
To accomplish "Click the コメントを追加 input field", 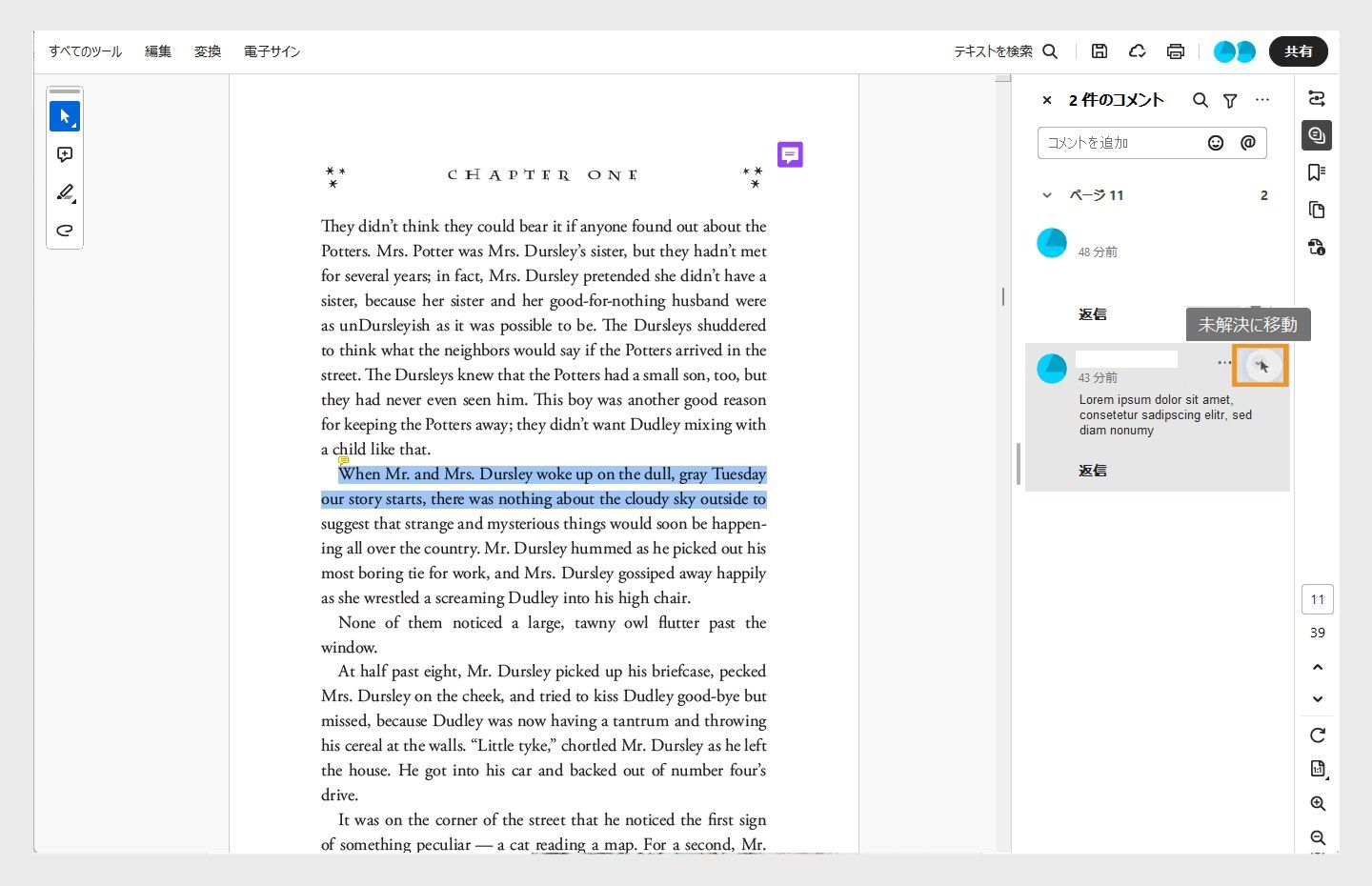I will pyautogui.click(x=1152, y=143).
